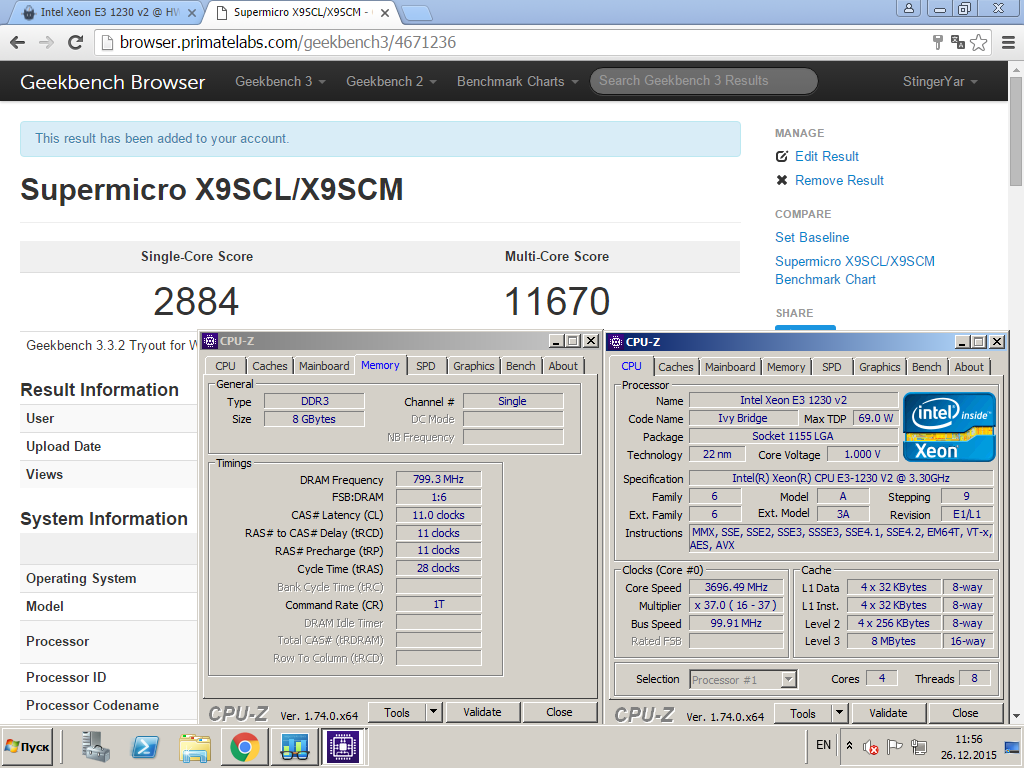The width and height of the screenshot is (1024, 768).
Task: Open Bench tab in Memory CPU-Z window
Action: (x=520, y=366)
